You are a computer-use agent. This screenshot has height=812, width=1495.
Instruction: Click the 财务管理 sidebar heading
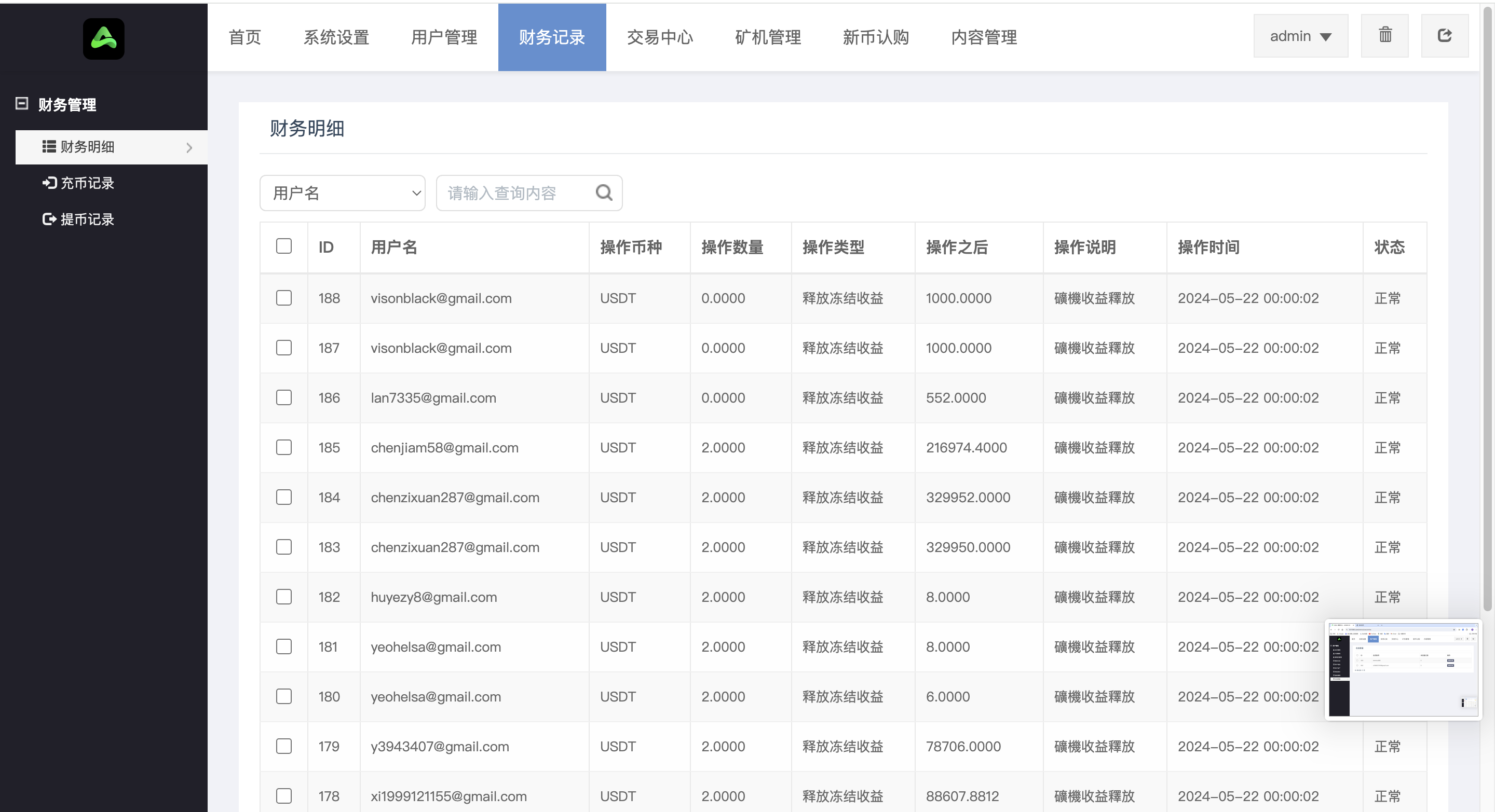coord(67,105)
